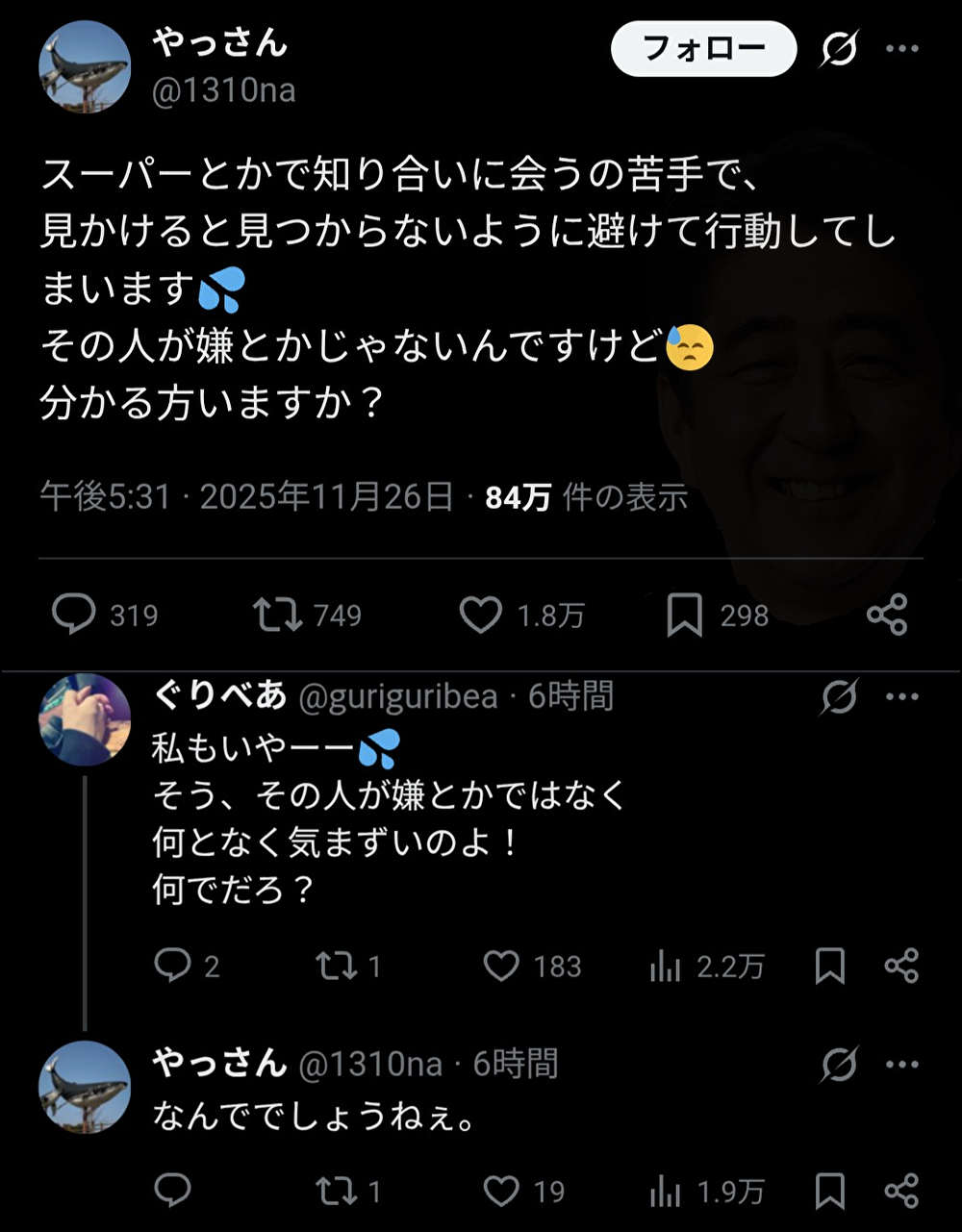Viewport: 962px width, 1232px height.
Task: Like ぐりべあ's reply with 183 likes
Action: coord(501,966)
